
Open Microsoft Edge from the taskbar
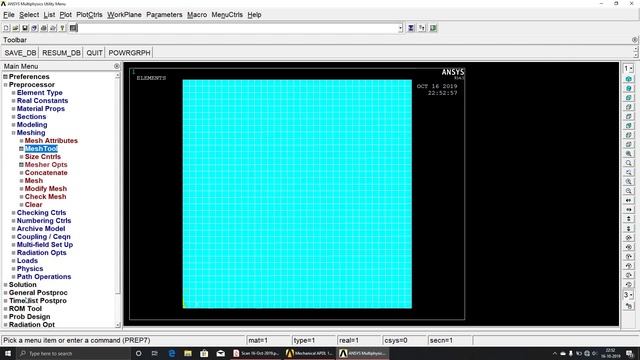pyautogui.click(x=171, y=353)
